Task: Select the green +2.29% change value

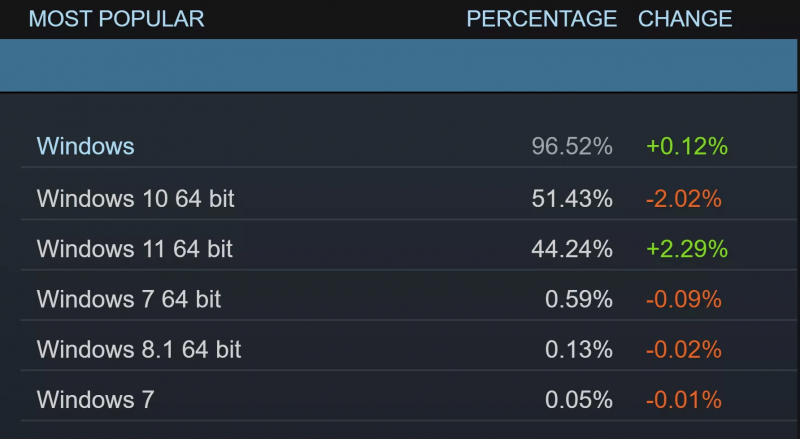Action: point(686,249)
